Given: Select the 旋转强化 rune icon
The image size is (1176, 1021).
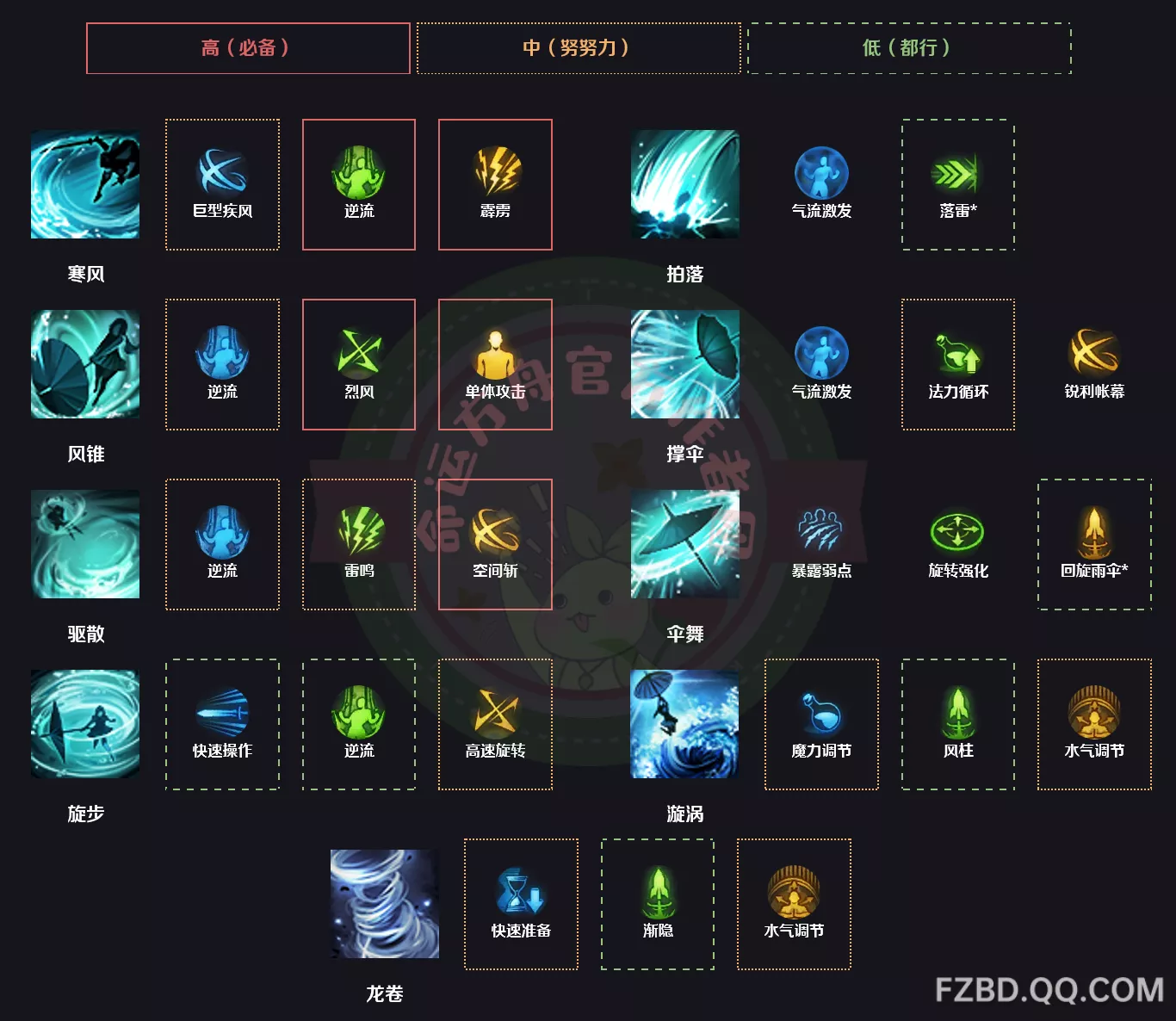Looking at the screenshot, I should coord(957,531).
